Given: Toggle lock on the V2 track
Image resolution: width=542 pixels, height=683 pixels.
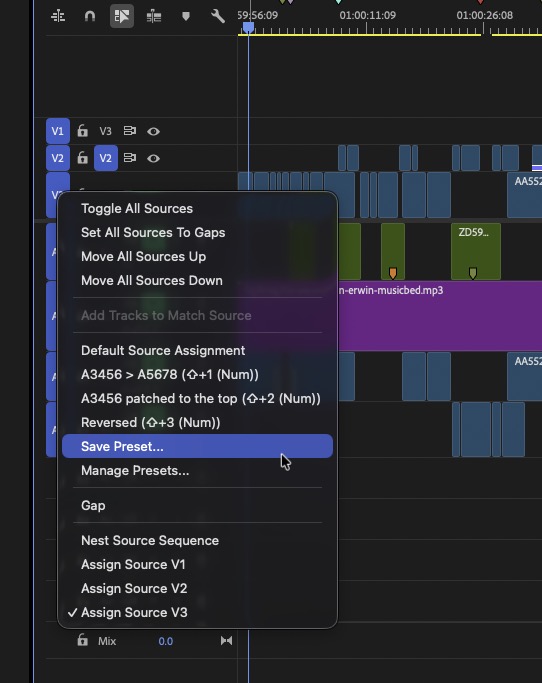Looking at the screenshot, I should (82, 158).
